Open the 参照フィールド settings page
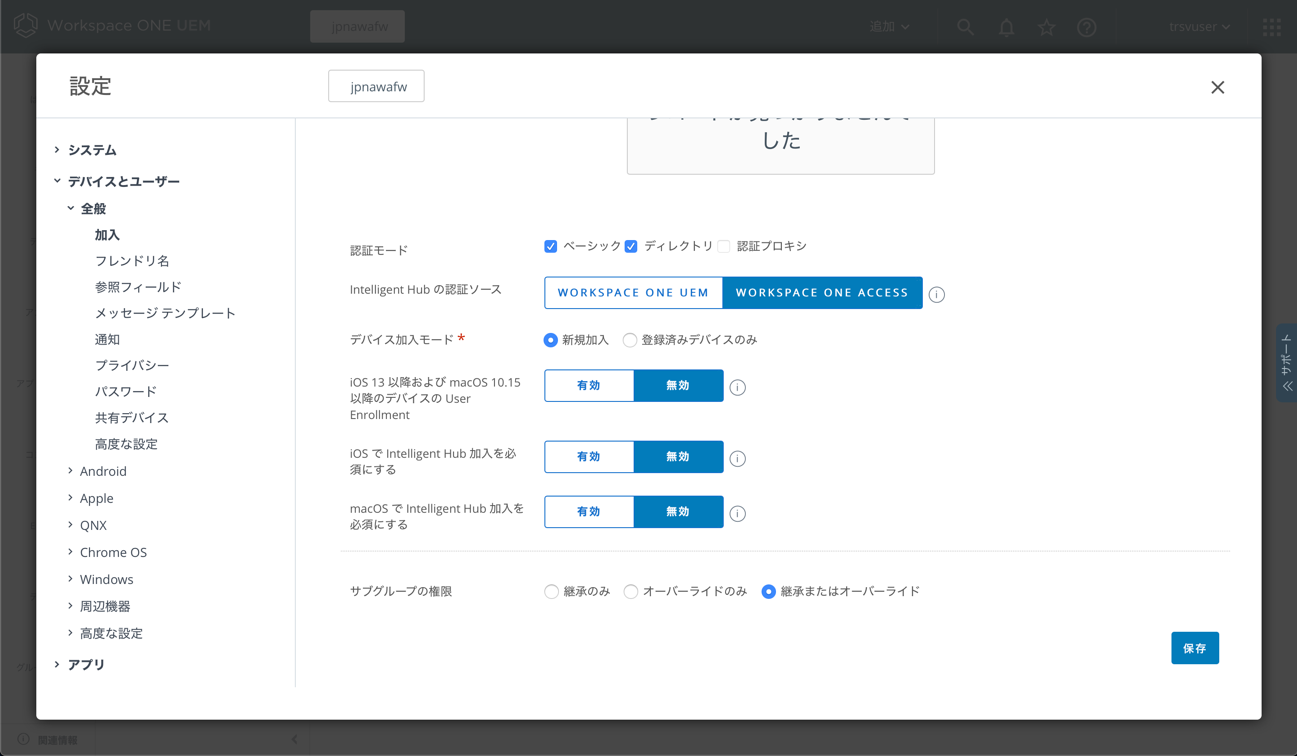Viewport: 1297px width, 756px height. coord(138,287)
